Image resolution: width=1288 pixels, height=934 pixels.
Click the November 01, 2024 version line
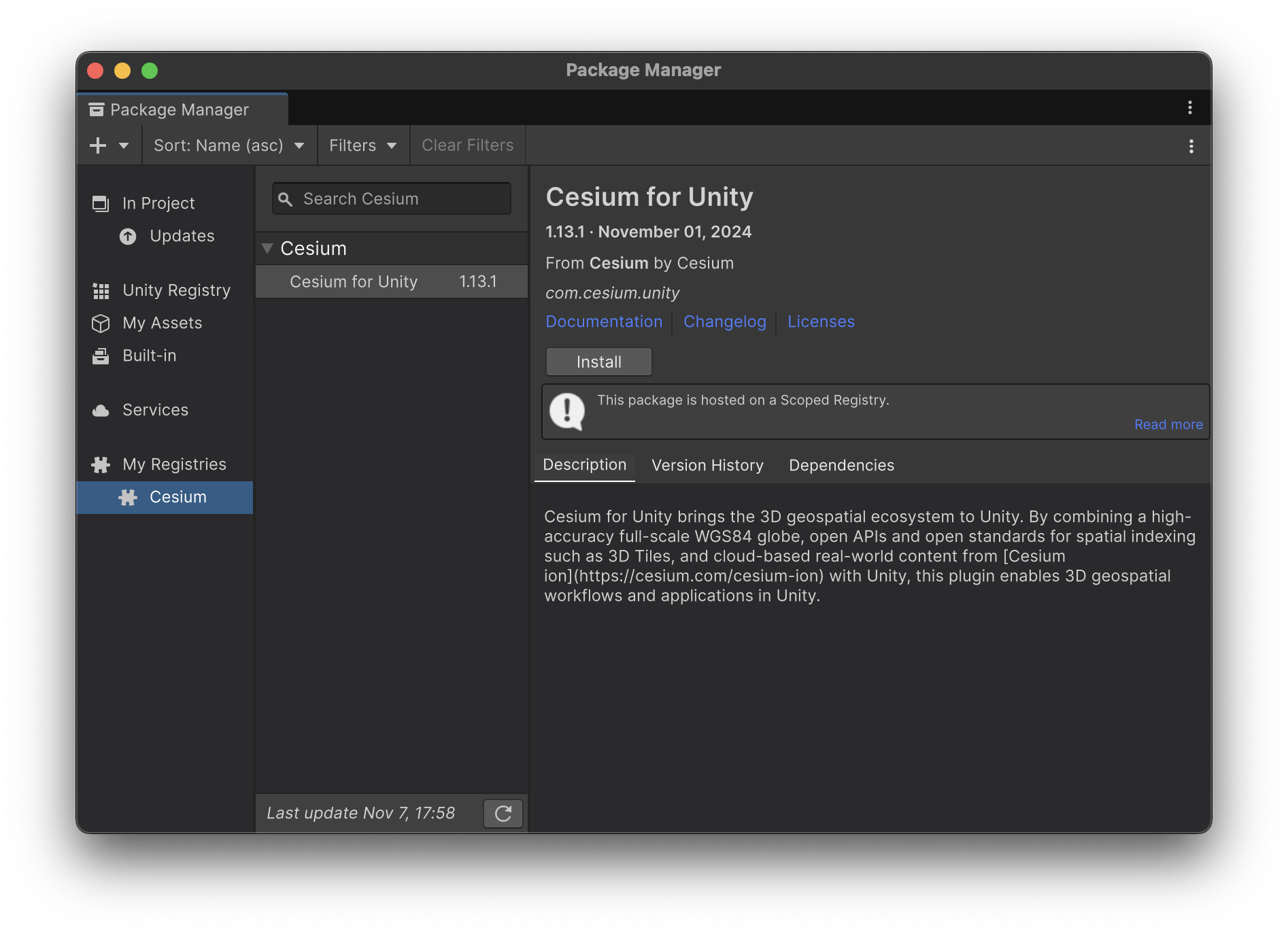tap(649, 232)
